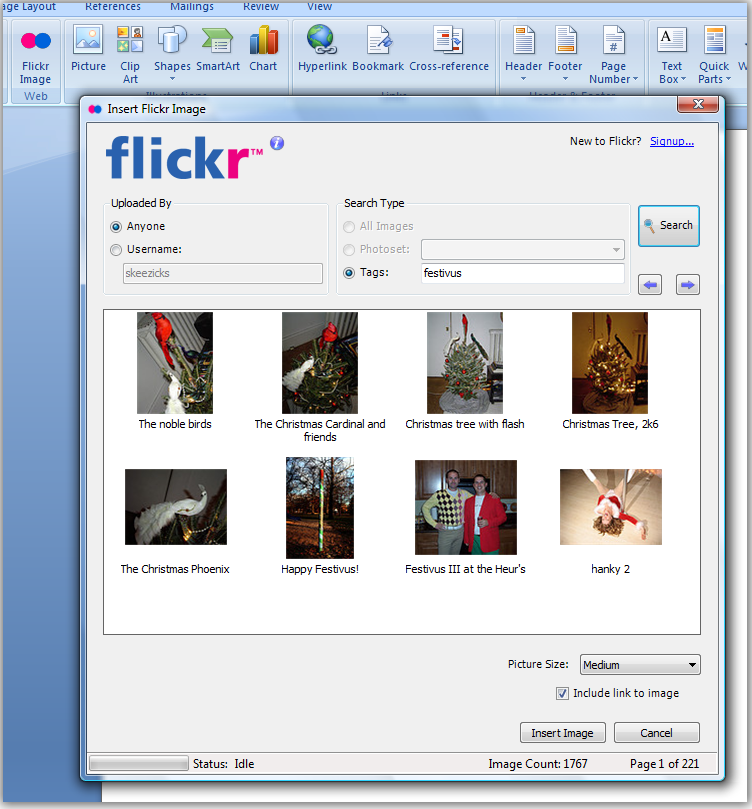Open the Shapes gallery

[172, 54]
